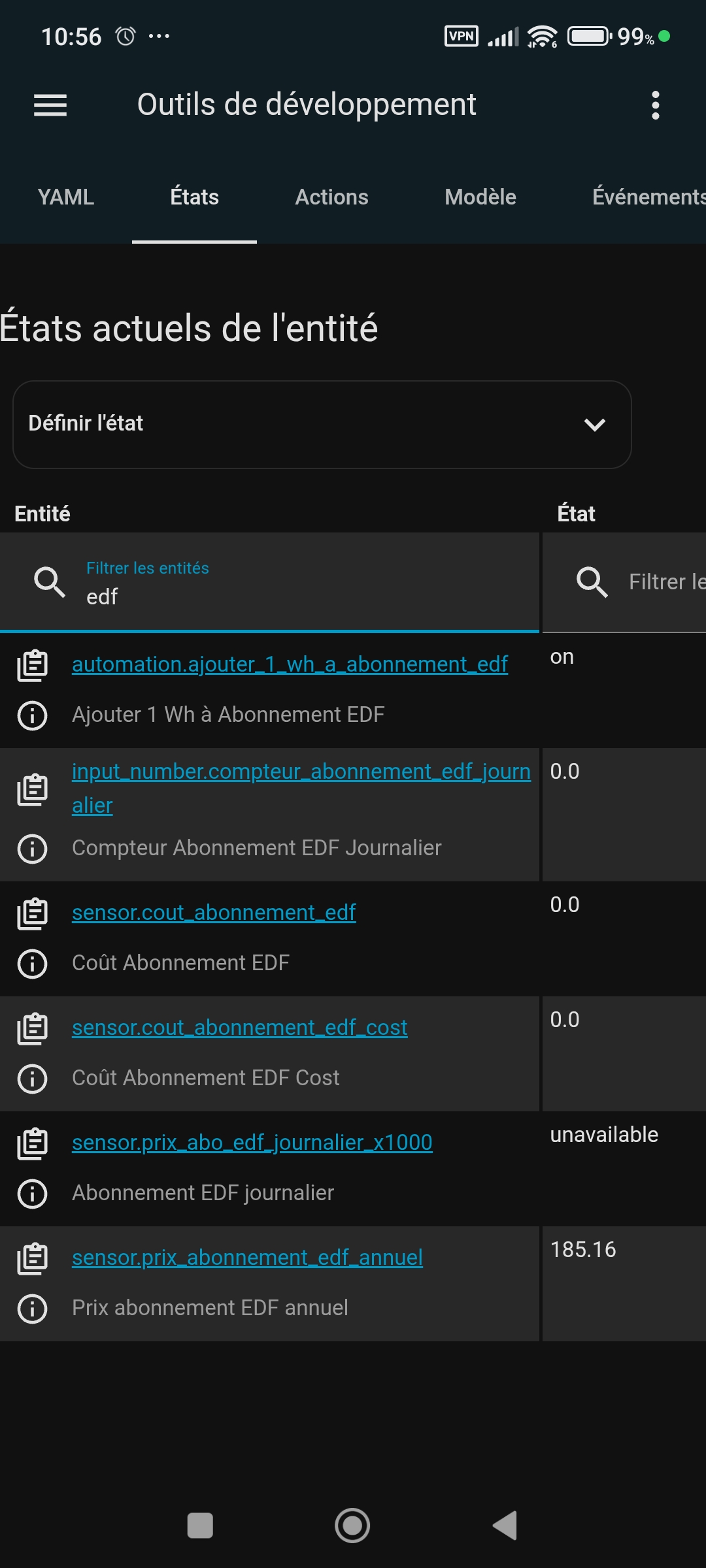
Task: Open the hamburger navigation menu
Action: [x=50, y=105]
